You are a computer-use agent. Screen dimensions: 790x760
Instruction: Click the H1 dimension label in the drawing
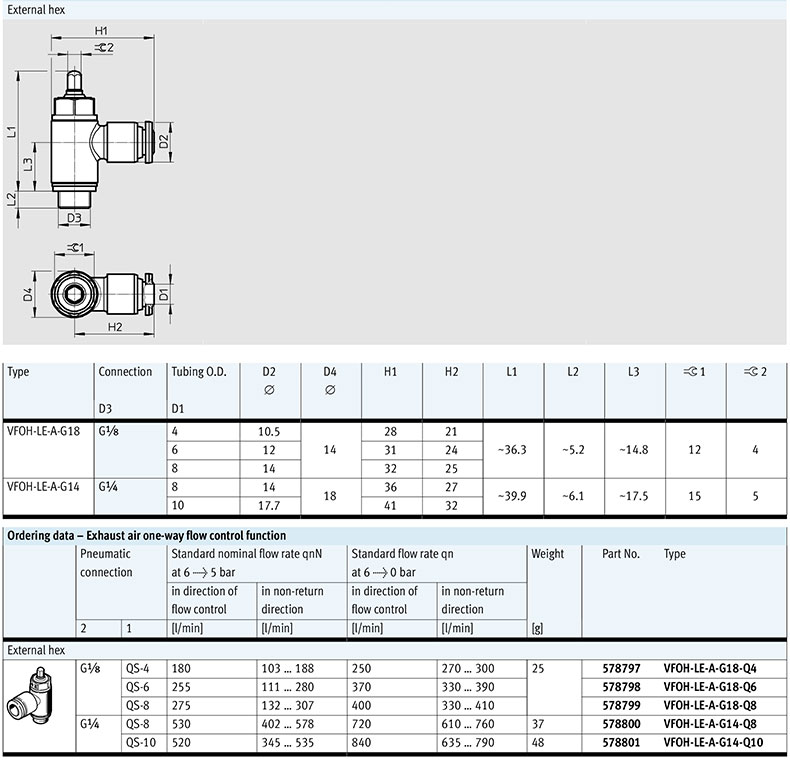[101, 31]
